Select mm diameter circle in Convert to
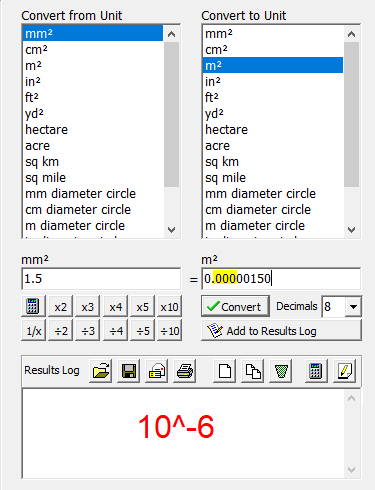 273,193
